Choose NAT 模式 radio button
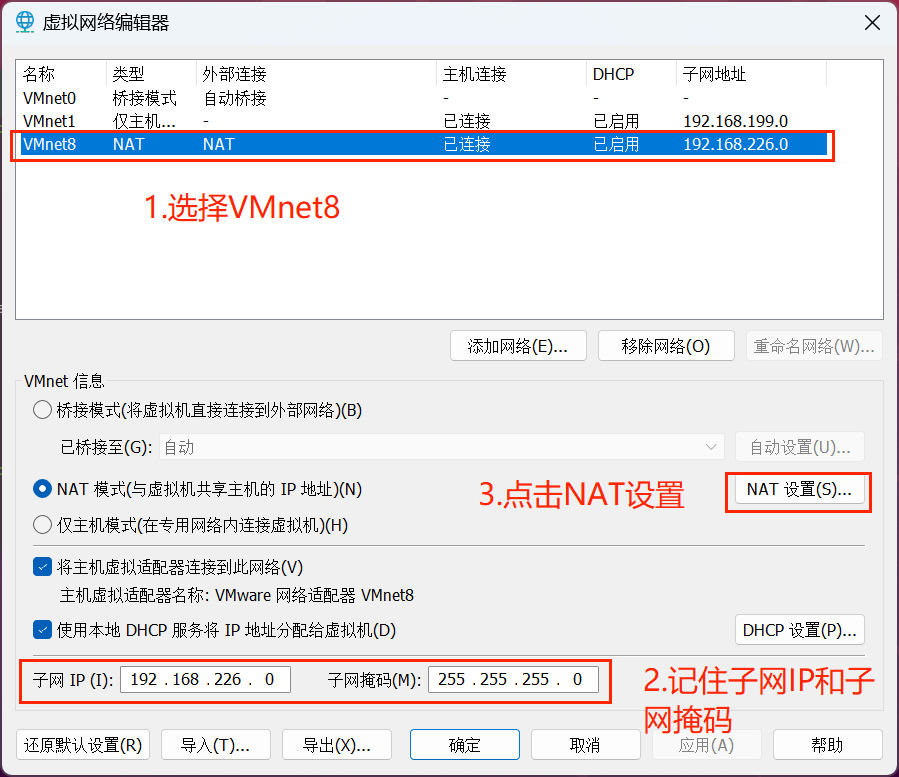Viewport: 899px width, 777px height. (43, 489)
